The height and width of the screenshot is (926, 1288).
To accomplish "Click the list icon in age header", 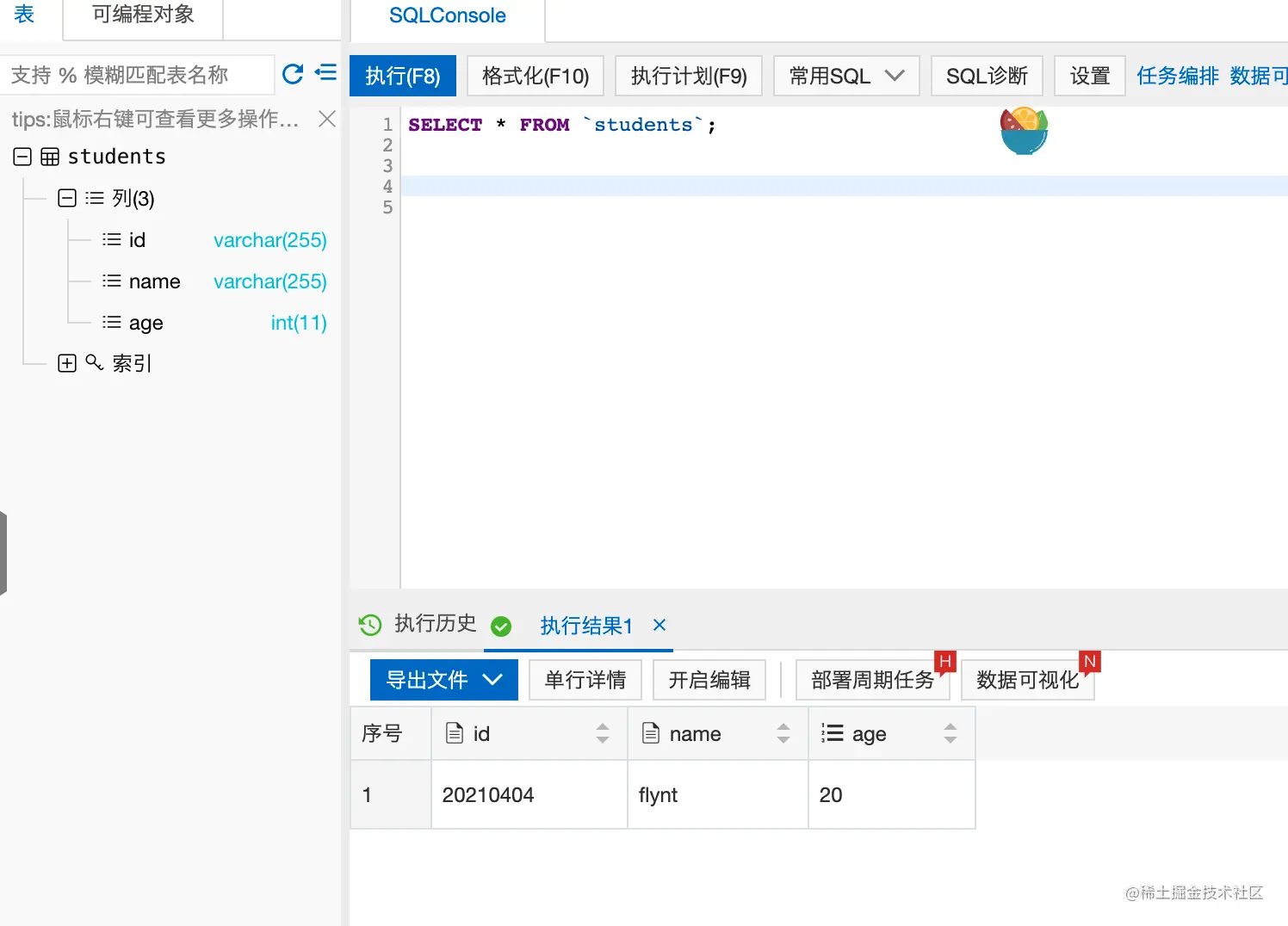I will (832, 733).
